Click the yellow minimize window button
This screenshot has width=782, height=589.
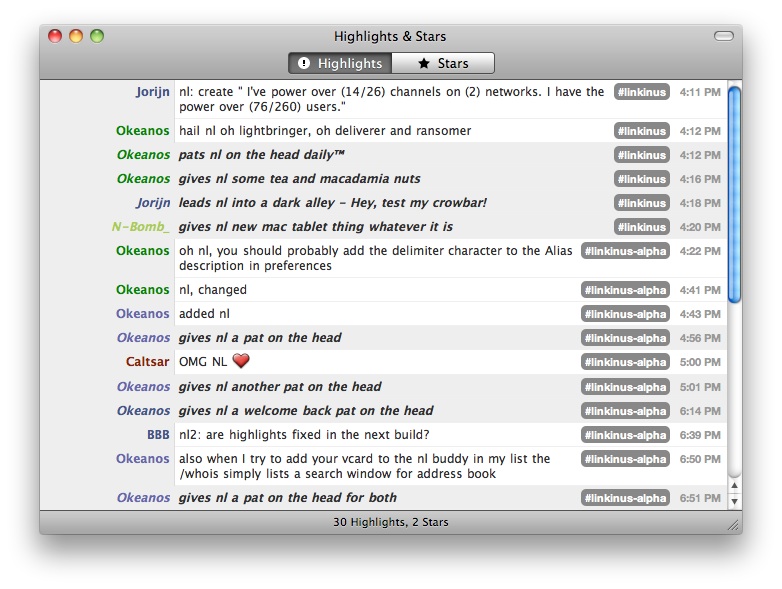click(x=76, y=36)
